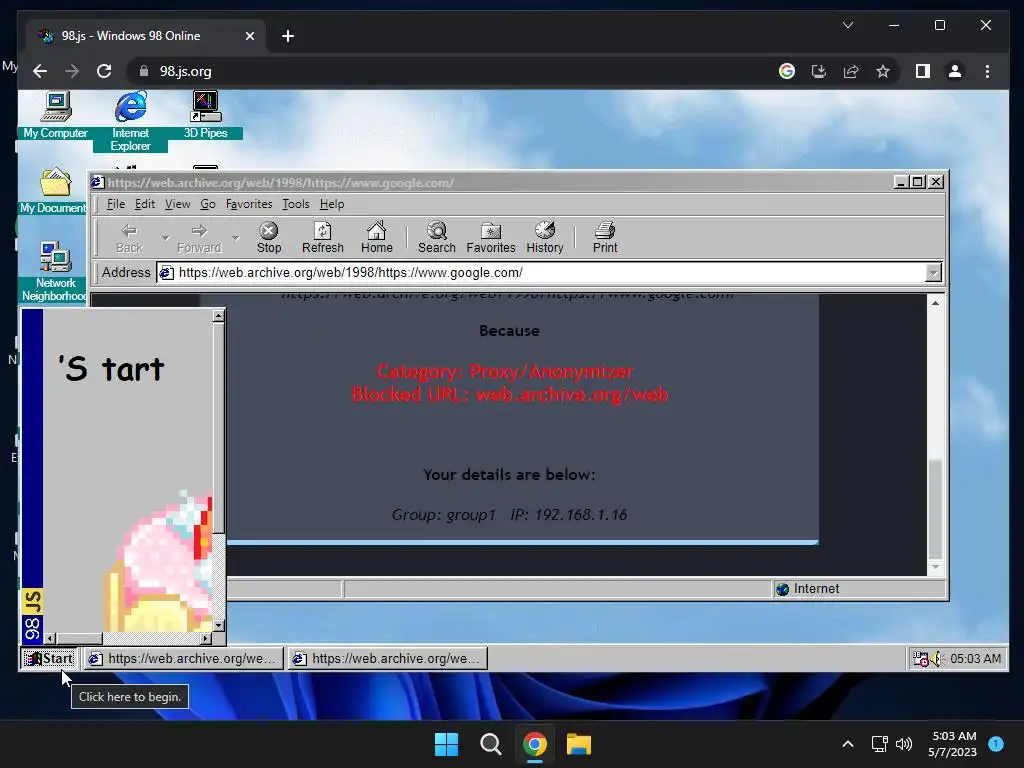The width and height of the screenshot is (1024, 768).
Task: Click Chrome install app icon
Action: (819, 71)
